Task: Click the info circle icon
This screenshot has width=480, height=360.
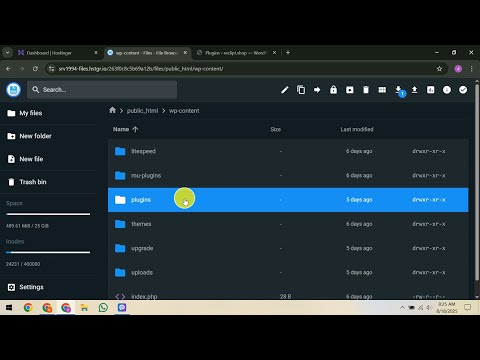Action: [x=447, y=90]
